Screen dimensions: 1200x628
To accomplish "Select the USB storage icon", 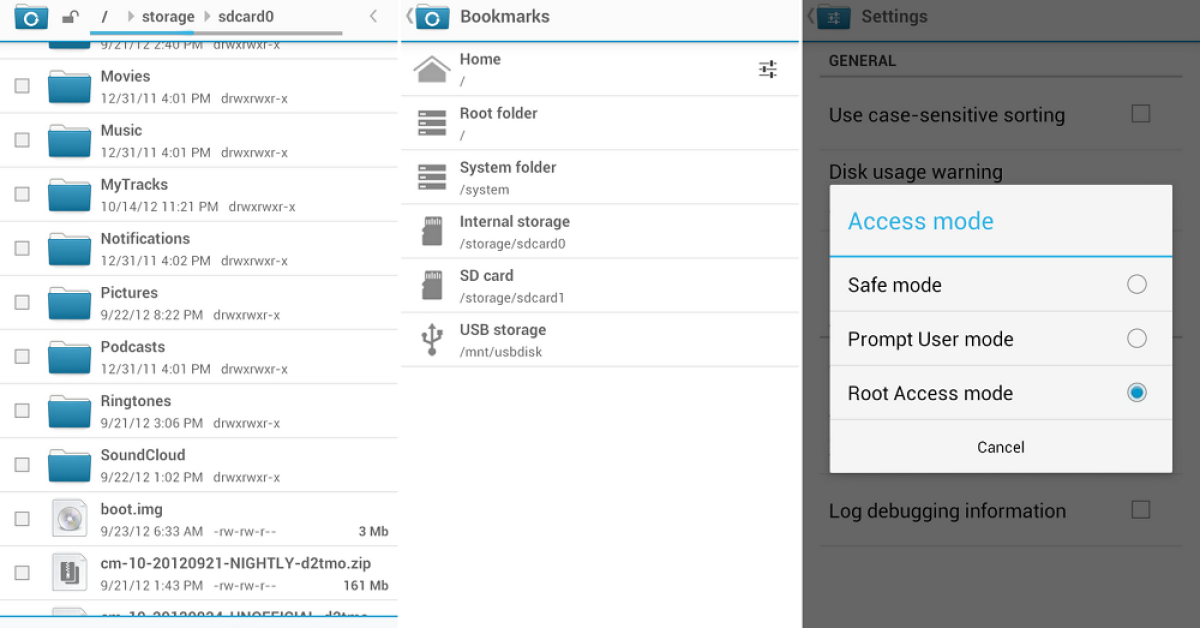I will pos(432,340).
